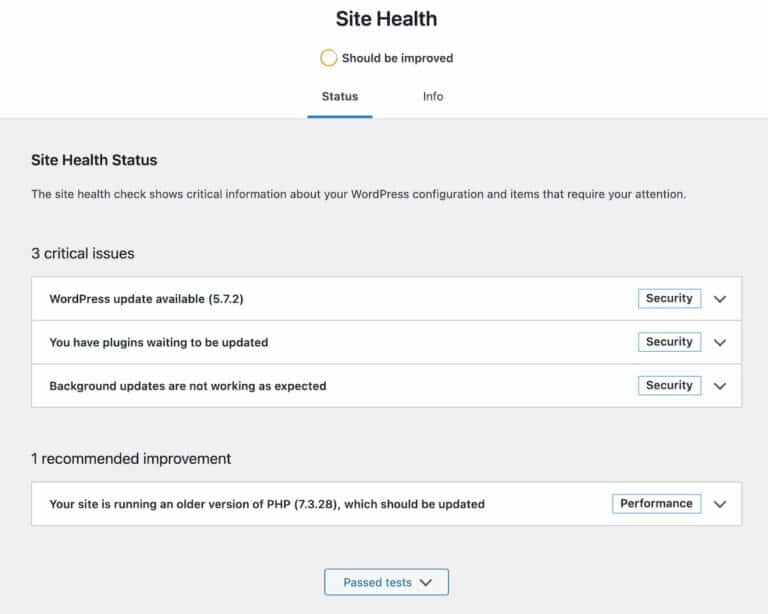Viewport: 768px width, 614px height.
Task: Expand the WordPress update available row chevron
Action: (720, 299)
